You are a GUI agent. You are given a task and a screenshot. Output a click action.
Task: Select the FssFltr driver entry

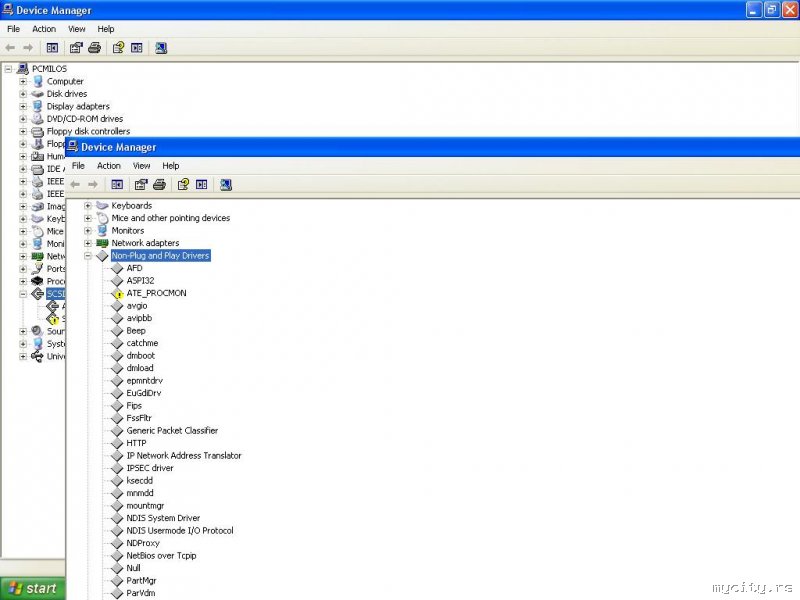click(139, 418)
